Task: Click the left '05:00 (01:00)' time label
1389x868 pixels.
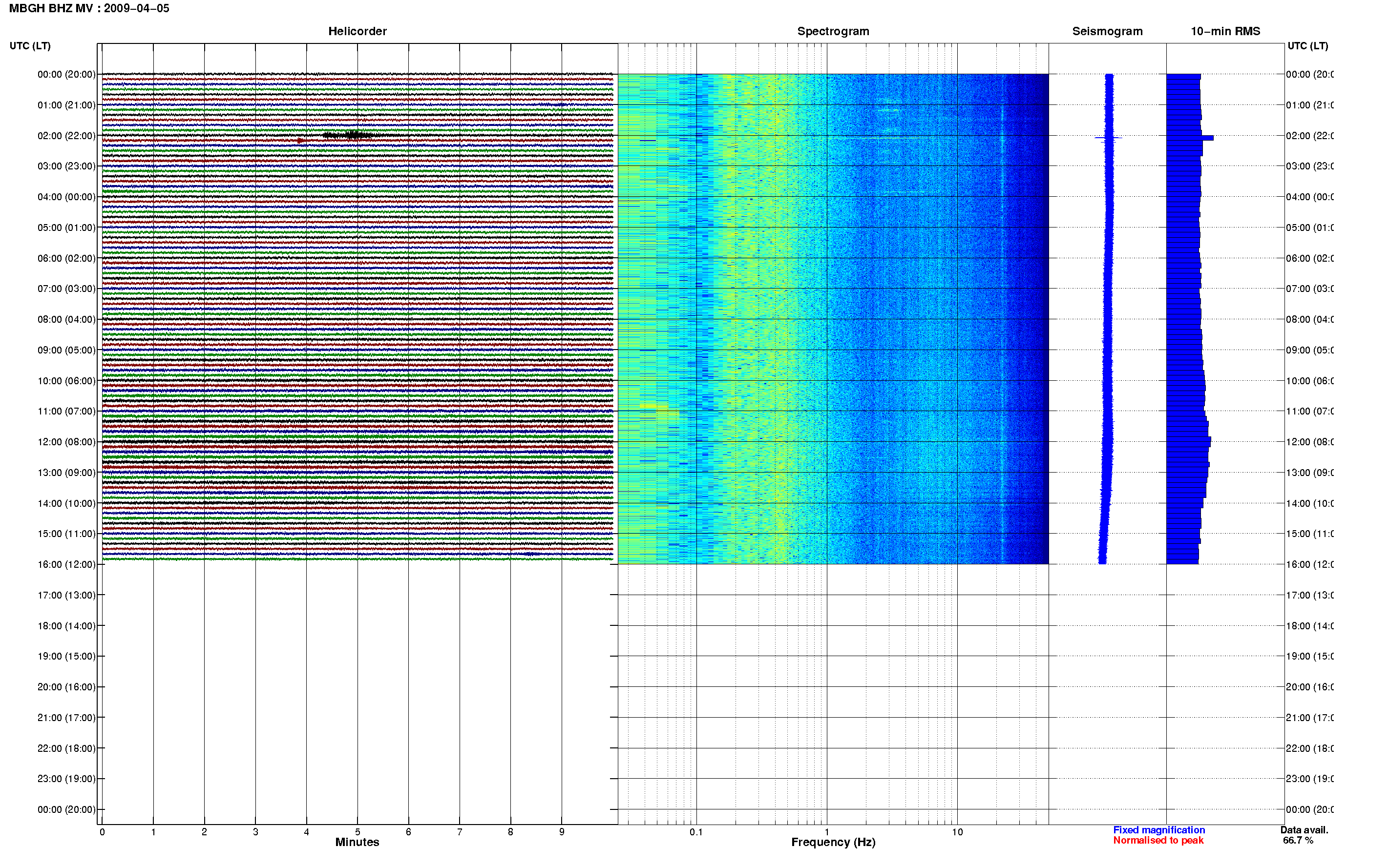Action: [66, 227]
